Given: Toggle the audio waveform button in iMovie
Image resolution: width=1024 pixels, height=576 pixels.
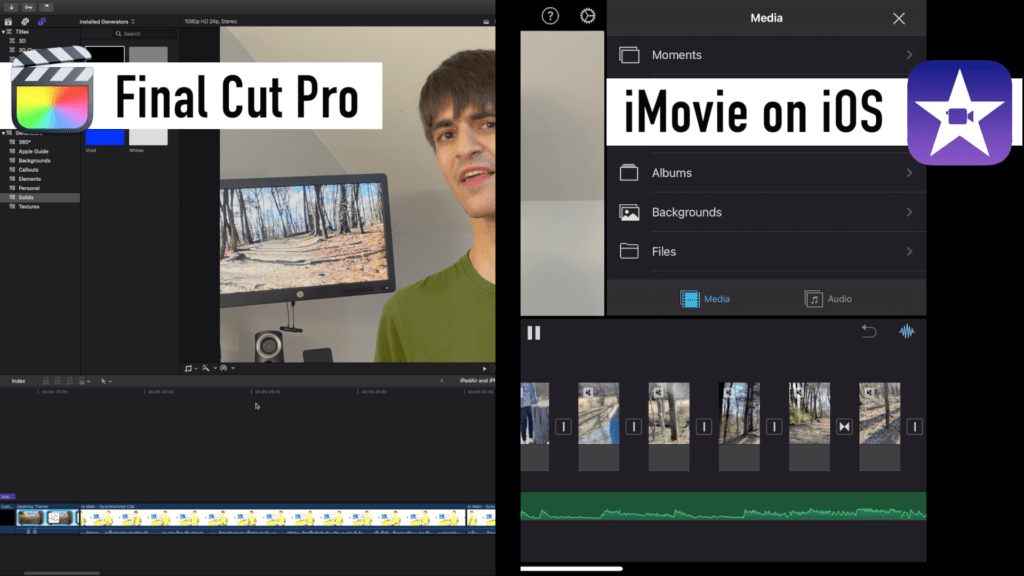Looking at the screenshot, I should (906, 332).
